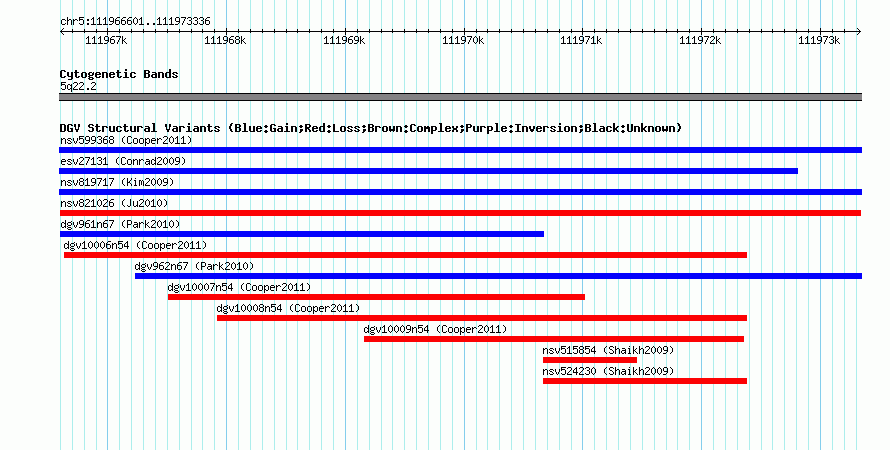Click the 111967k ruler tick label
The width and height of the screenshot is (890, 450).
pos(106,40)
